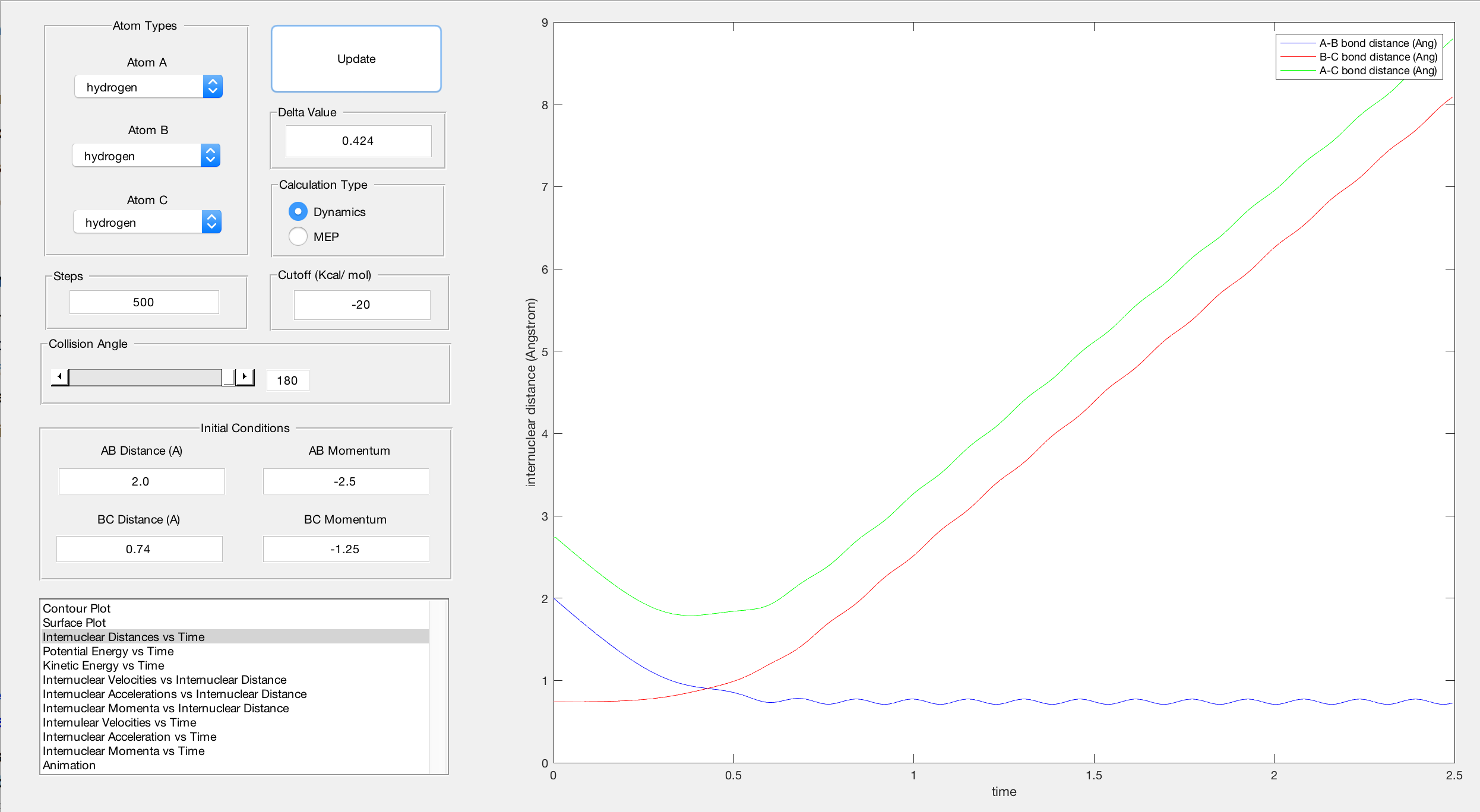
Task: Click the Cutoff value field
Action: coord(361,305)
